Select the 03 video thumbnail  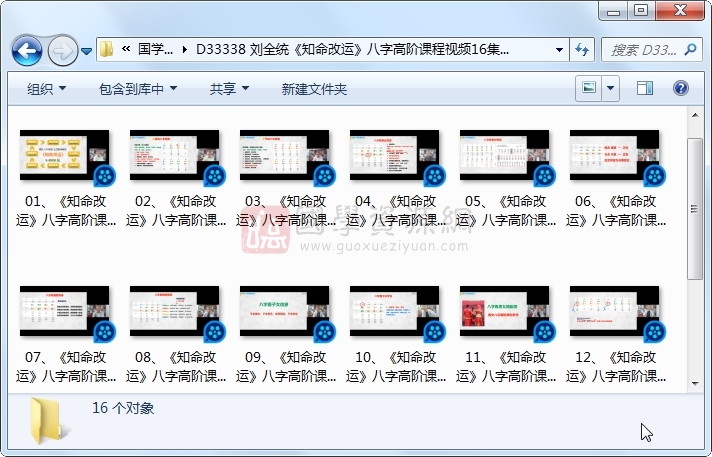point(284,155)
